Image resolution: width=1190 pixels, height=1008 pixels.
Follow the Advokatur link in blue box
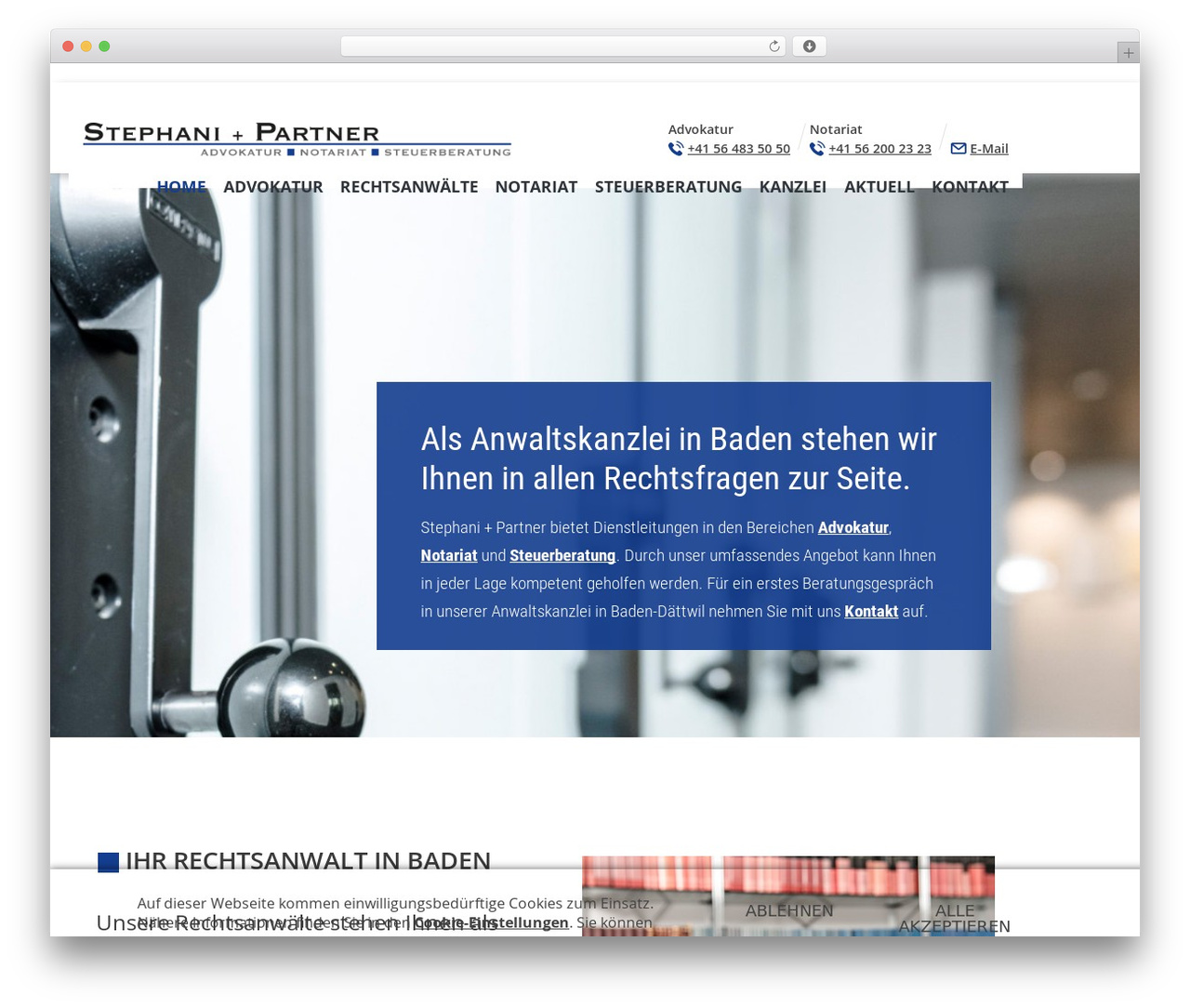(x=853, y=527)
